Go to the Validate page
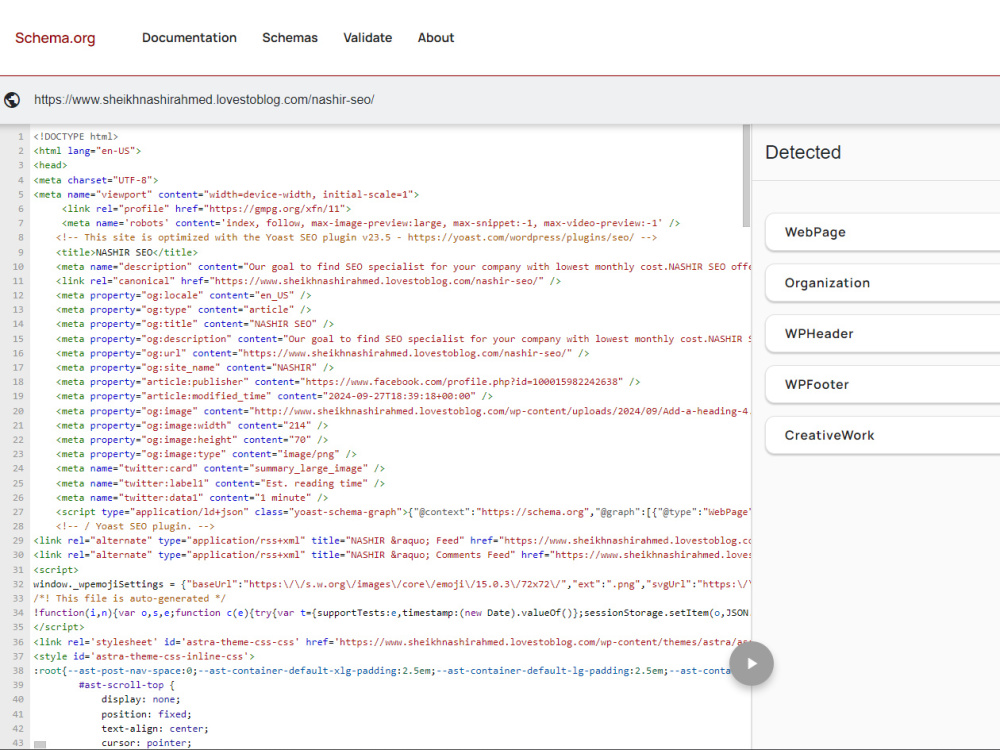 tap(367, 38)
